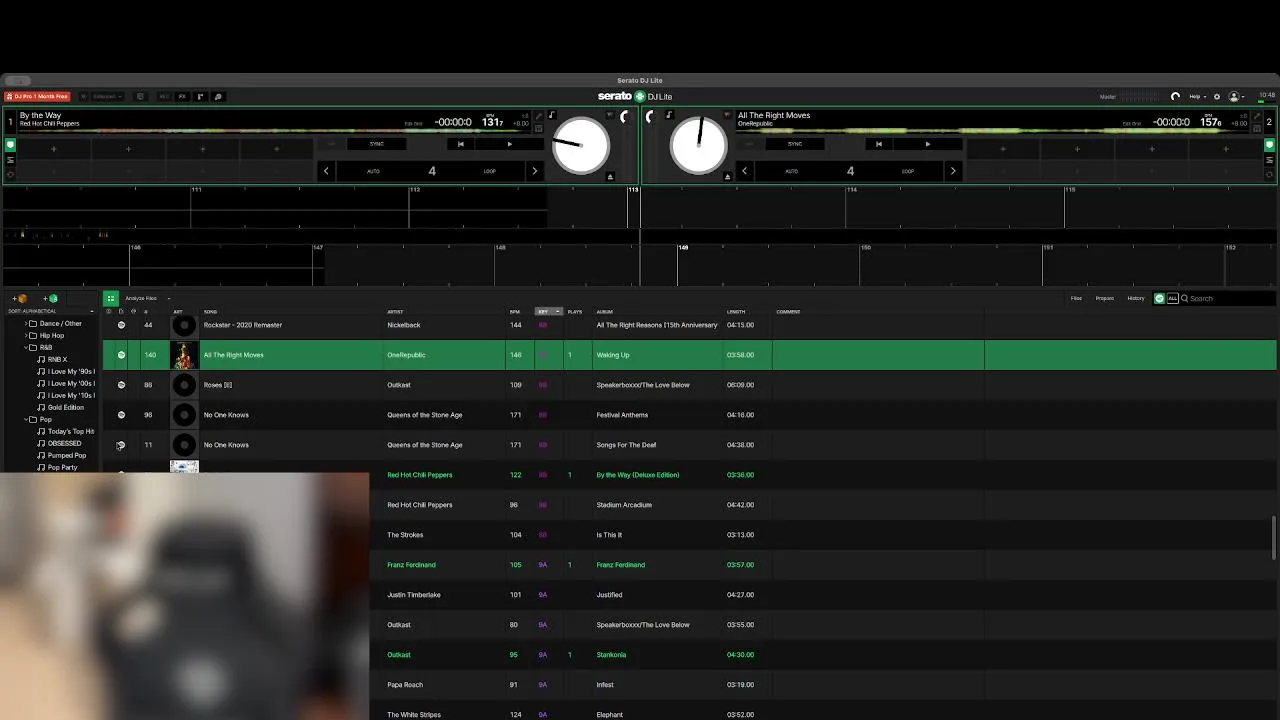Click Spotify icon on Roses row
1280x720 pixels.
tap(122, 385)
